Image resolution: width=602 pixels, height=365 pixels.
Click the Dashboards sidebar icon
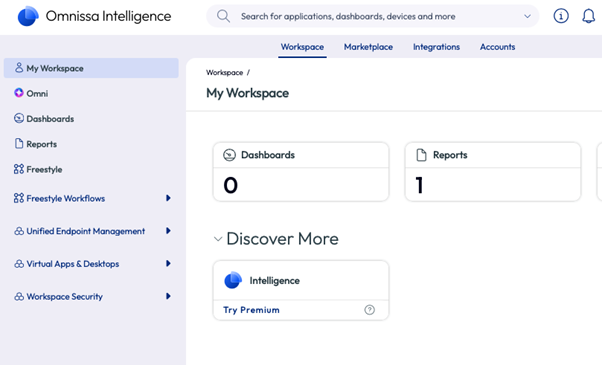coord(19,118)
